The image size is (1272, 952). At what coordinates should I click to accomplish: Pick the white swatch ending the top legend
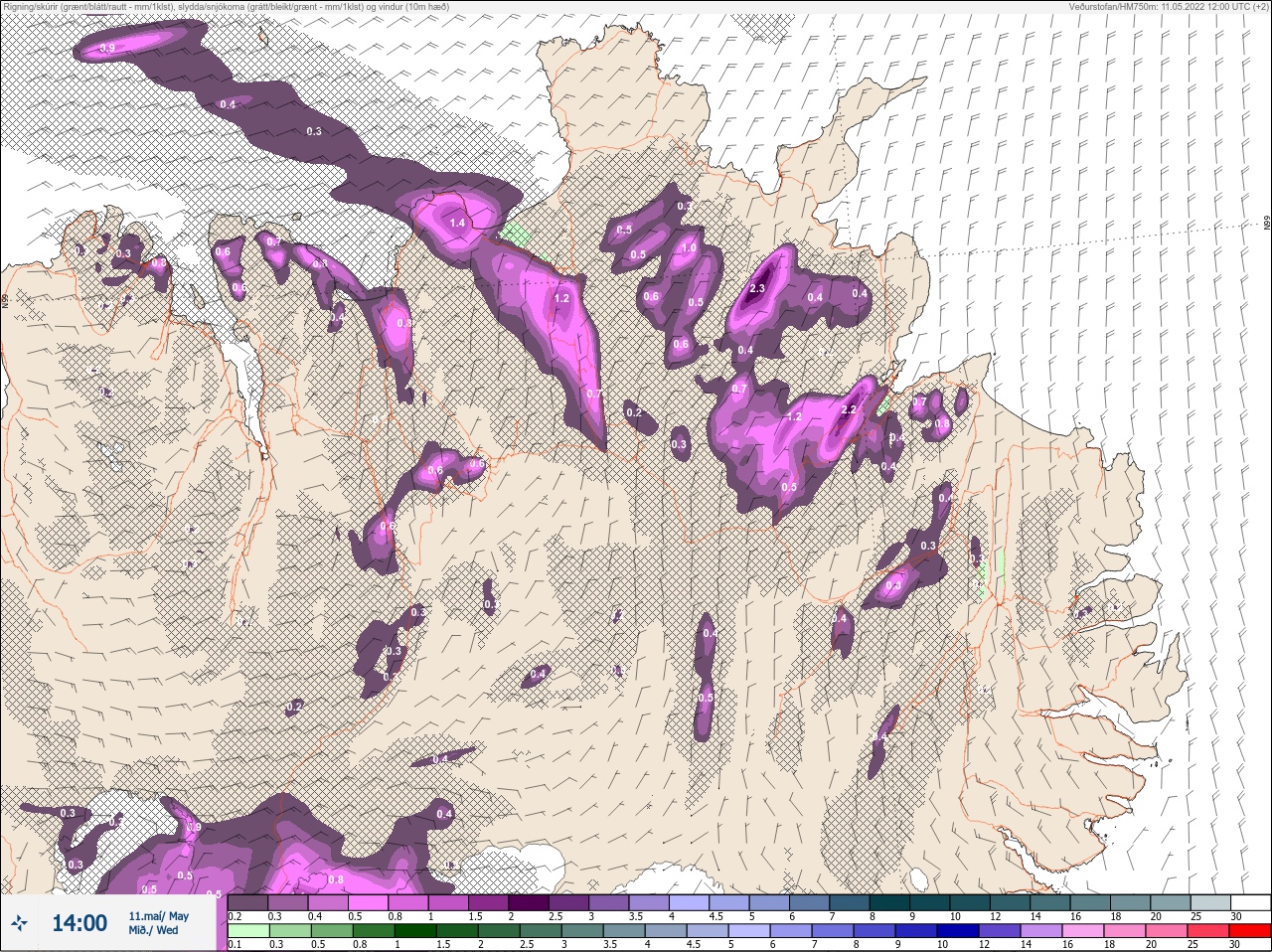[x=1250, y=902]
